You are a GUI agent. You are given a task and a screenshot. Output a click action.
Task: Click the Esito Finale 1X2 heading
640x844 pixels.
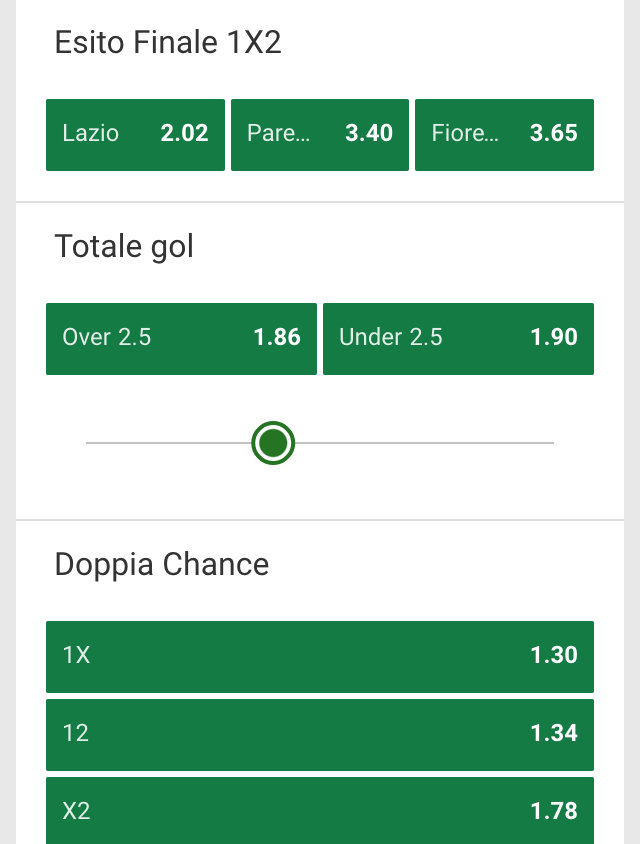pyautogui.click(x=168, y=43)
